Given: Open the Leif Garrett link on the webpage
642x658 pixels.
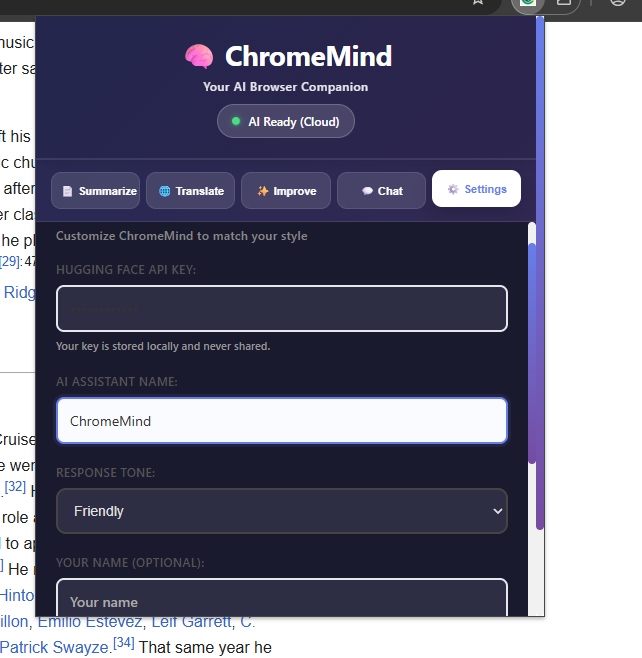Looking at the screenshot, I should pyautogui.click(x=191, y=621).
